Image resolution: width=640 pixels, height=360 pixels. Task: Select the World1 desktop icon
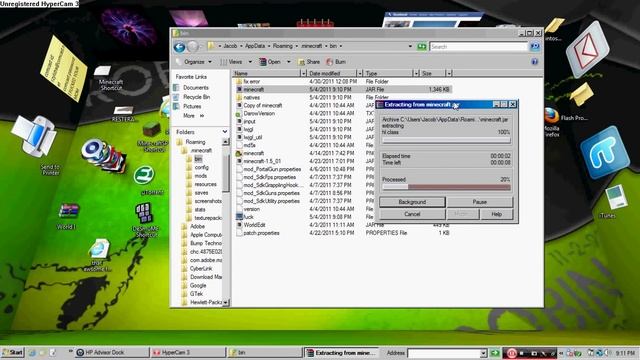click(68, 216)
